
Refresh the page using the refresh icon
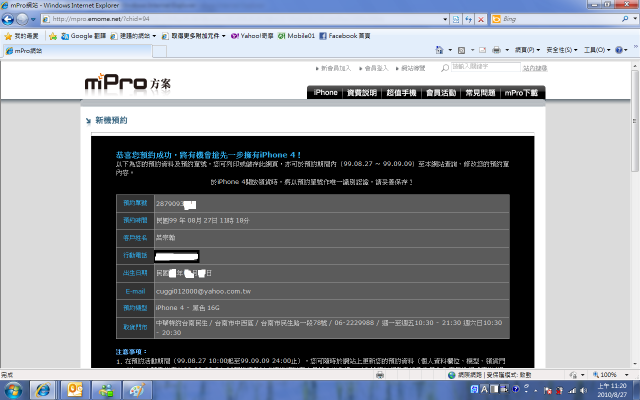tap(469, 19)
